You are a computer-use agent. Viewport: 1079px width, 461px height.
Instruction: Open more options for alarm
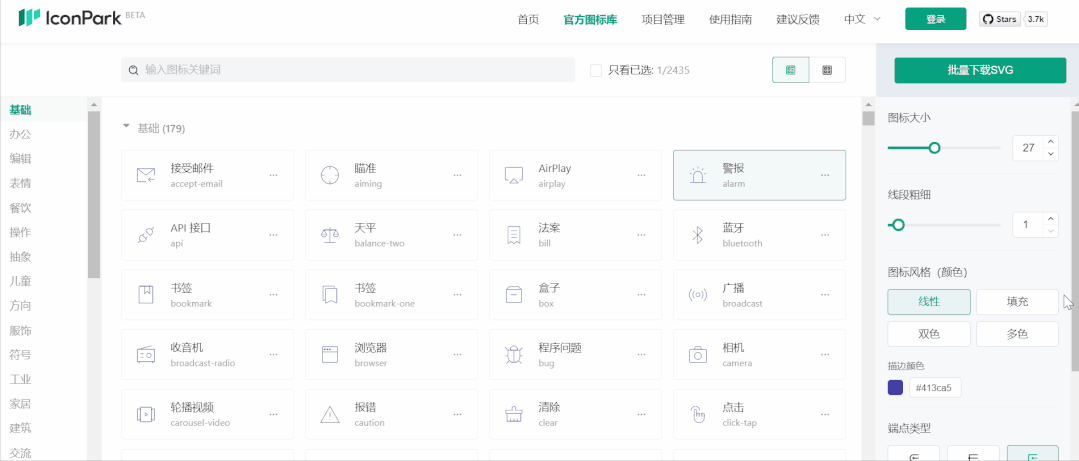click(825, 175)
